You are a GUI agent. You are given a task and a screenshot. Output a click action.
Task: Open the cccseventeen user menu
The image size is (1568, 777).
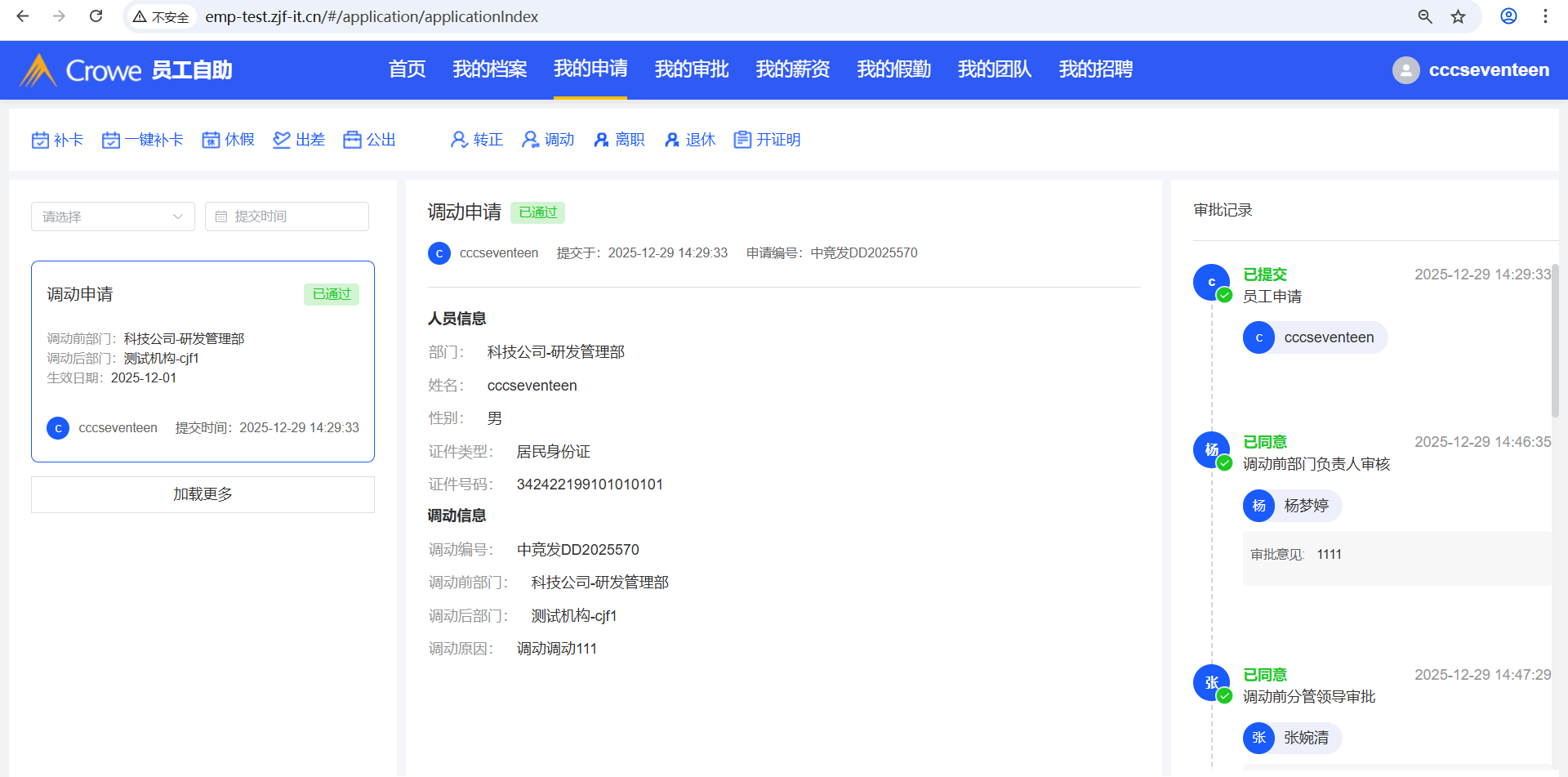1471,70
